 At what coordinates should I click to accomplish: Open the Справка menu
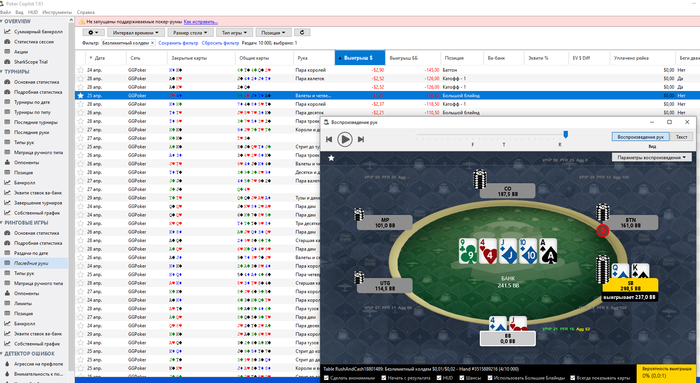[85, 12]
